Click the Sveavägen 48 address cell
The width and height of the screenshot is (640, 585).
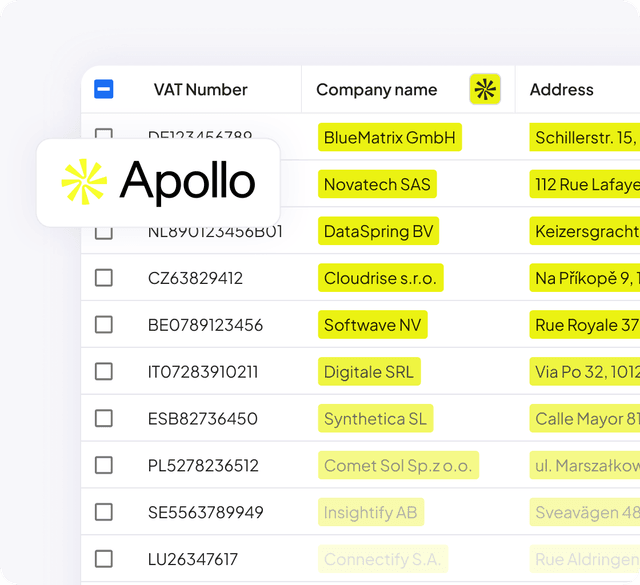584,512
